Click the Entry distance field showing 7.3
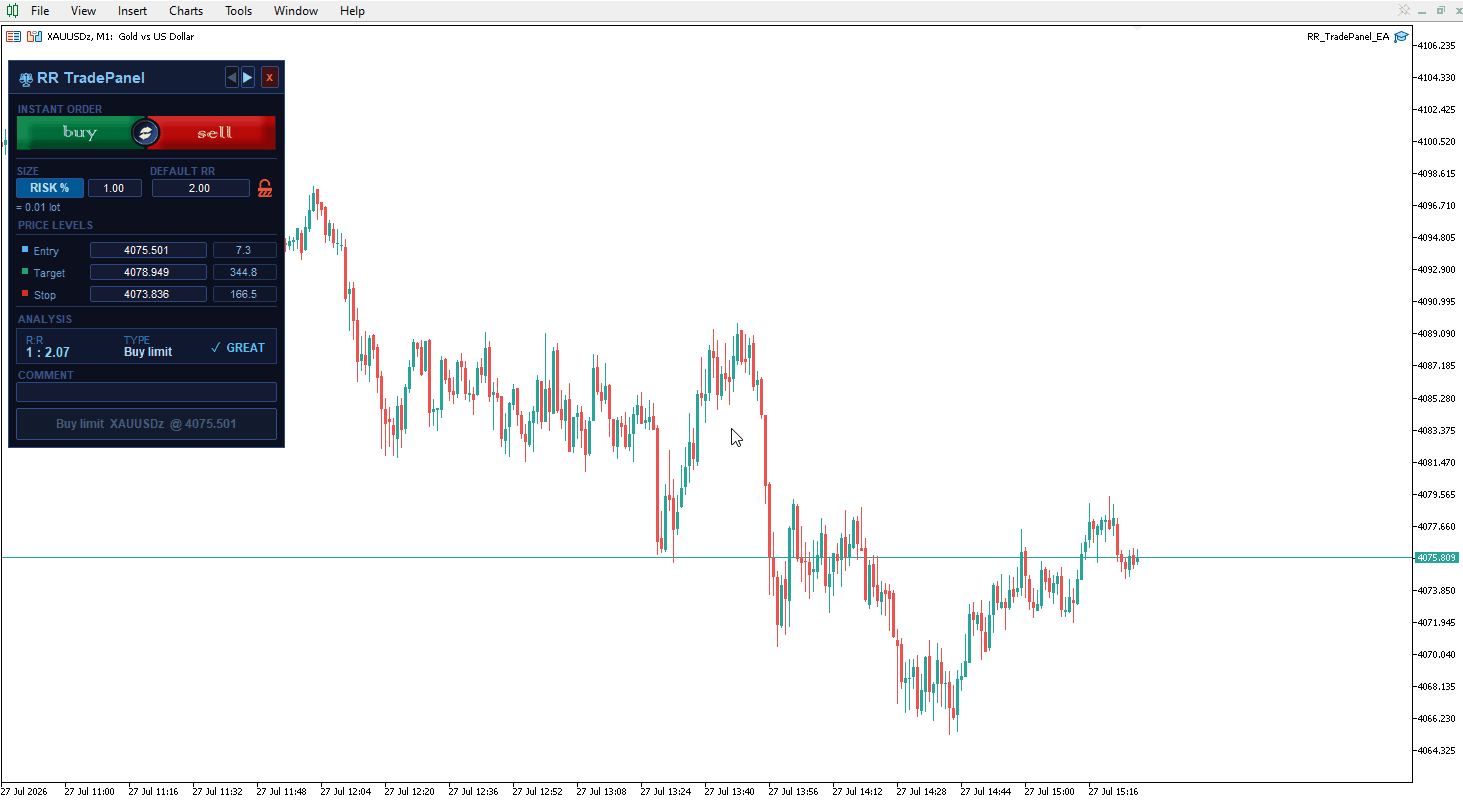 pos(245,250)
